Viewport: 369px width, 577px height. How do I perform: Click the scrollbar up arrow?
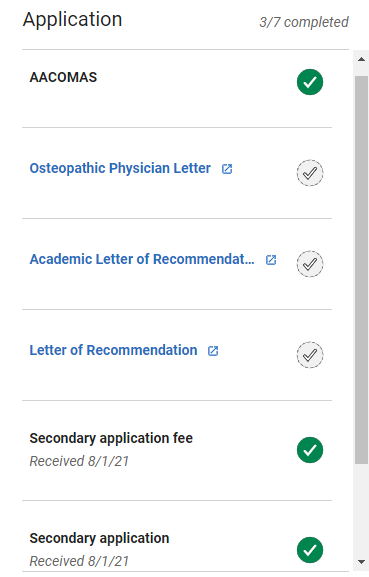click(x=361, y=59)
